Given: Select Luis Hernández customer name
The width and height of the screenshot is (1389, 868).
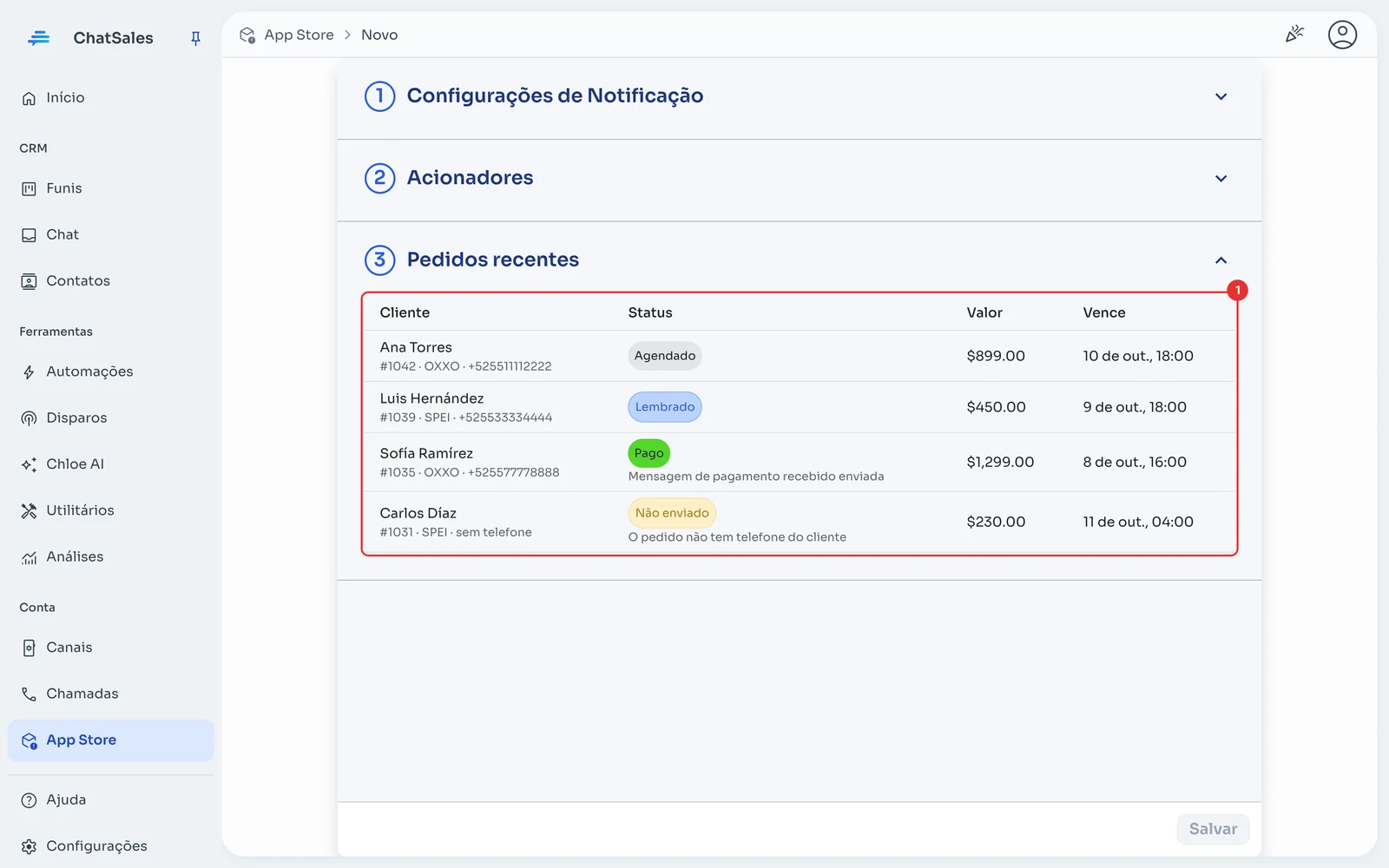Looking at the screenshot, I should click(x=431, y=398).
